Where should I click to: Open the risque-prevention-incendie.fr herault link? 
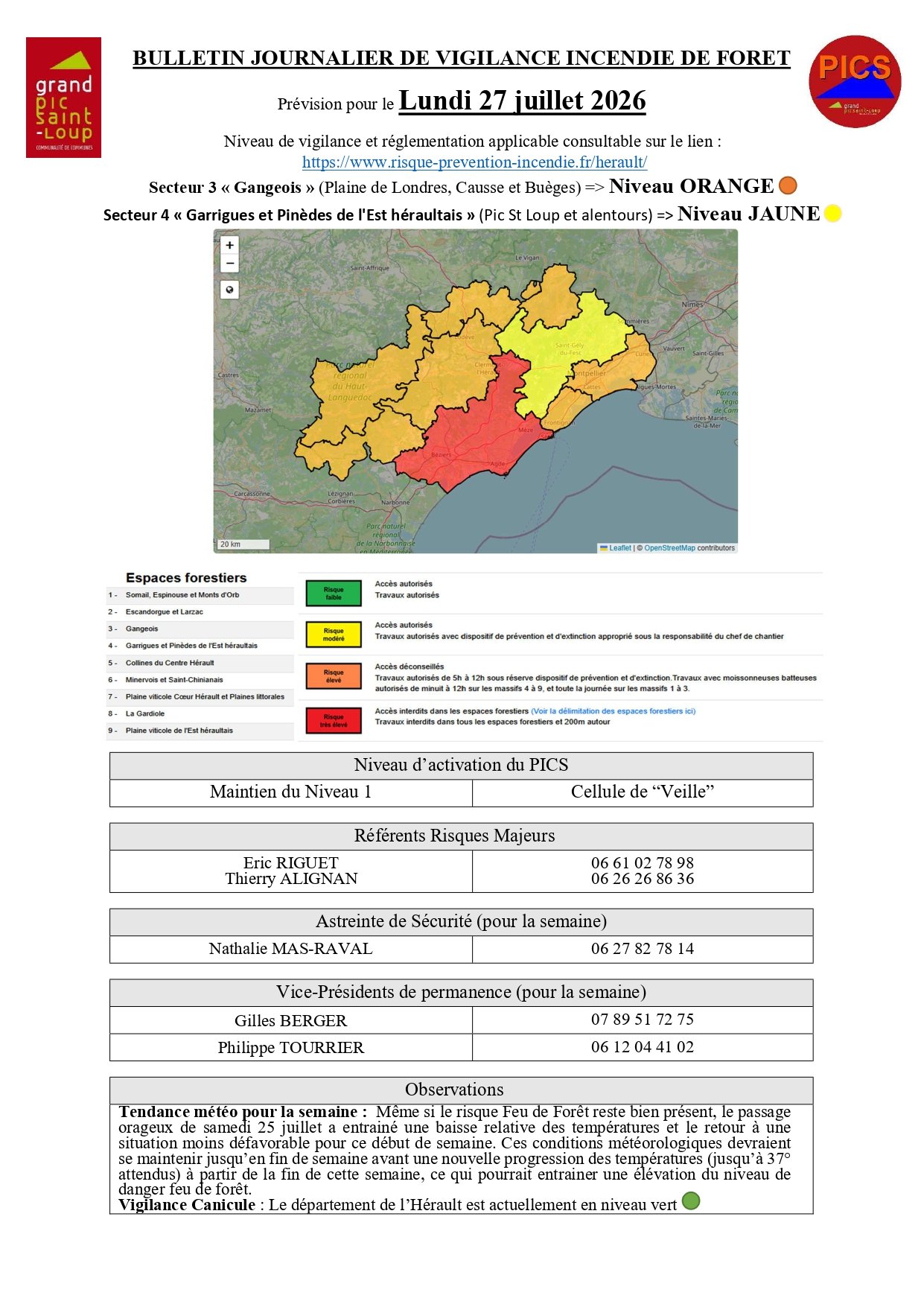474,162
